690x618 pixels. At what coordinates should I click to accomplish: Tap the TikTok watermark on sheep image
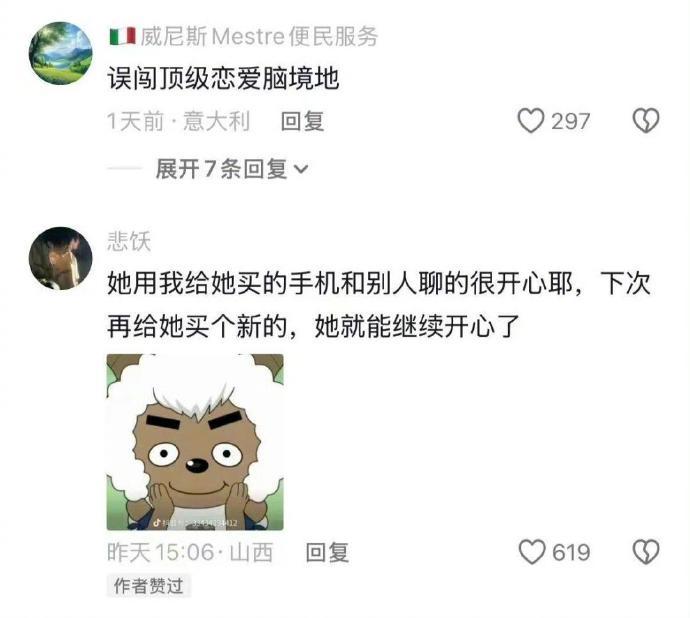tap(195, 523)
